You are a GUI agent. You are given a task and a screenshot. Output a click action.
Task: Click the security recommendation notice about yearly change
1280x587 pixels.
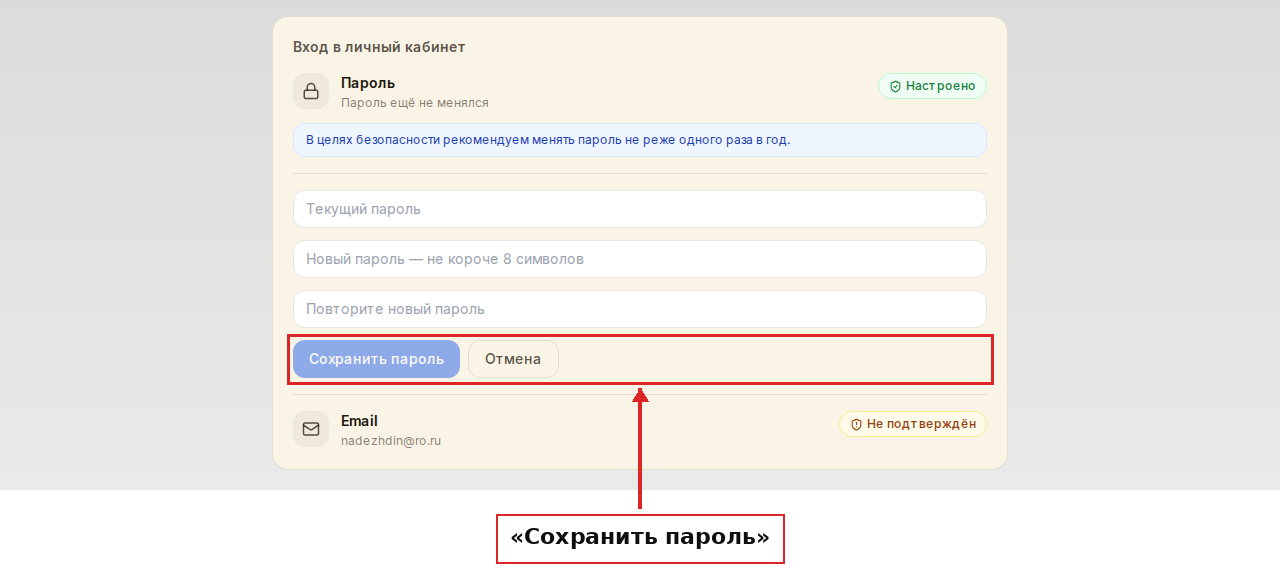(640, 140)
